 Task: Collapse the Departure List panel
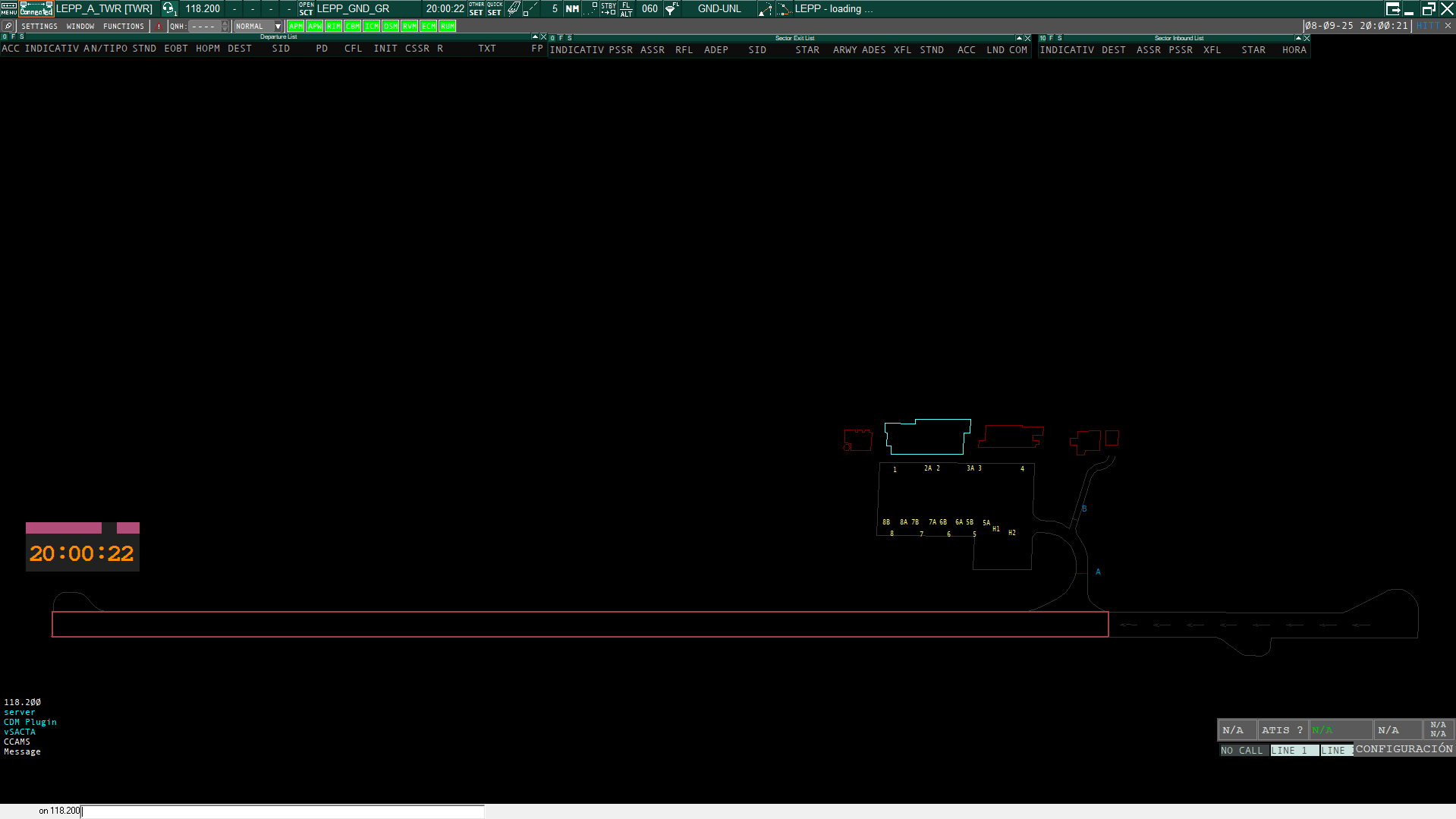535,36
